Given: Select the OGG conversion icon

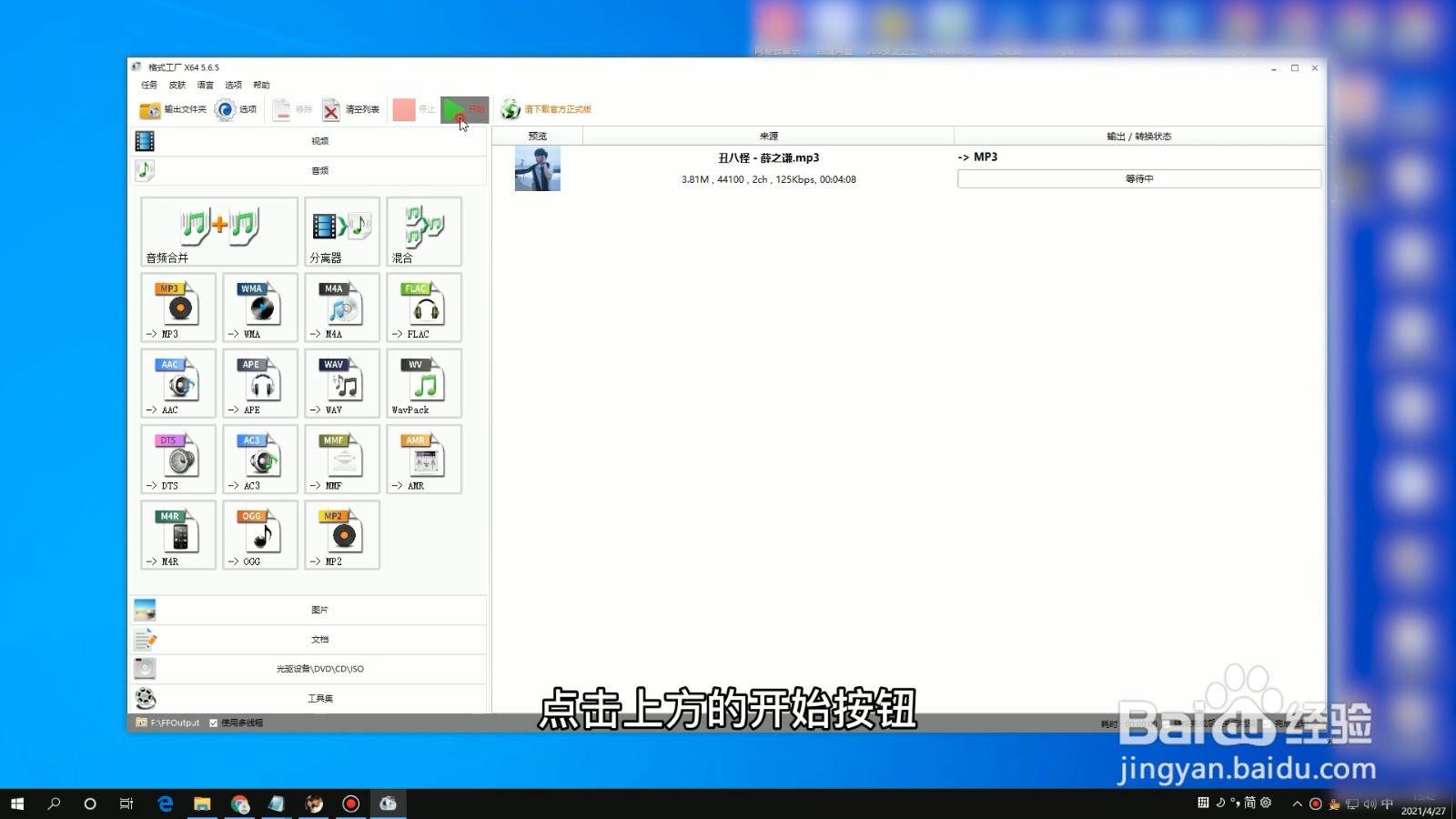Looking at the screenshot, I should (x=259, y=535).
